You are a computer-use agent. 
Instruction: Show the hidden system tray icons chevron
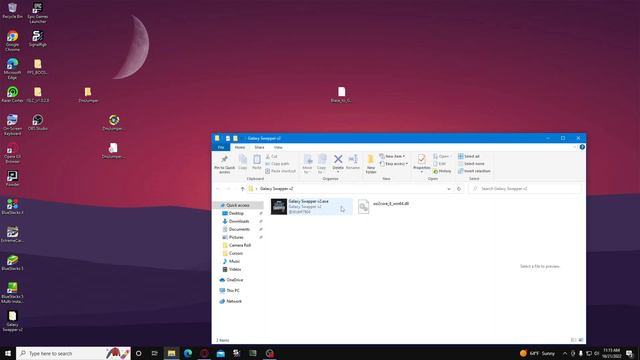pos(565,353)
